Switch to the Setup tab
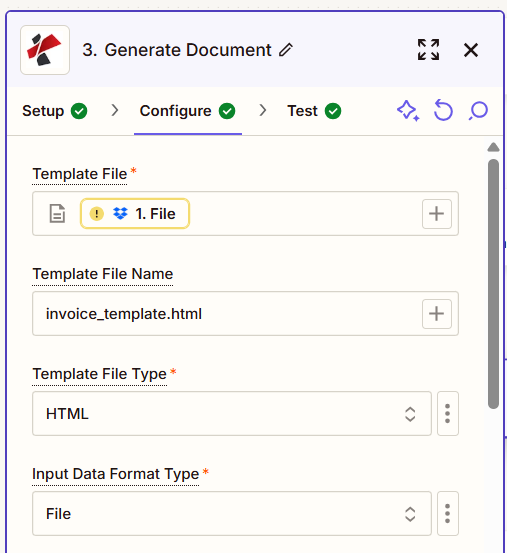Screen dimensions: 507x553 tap(55, 111)
